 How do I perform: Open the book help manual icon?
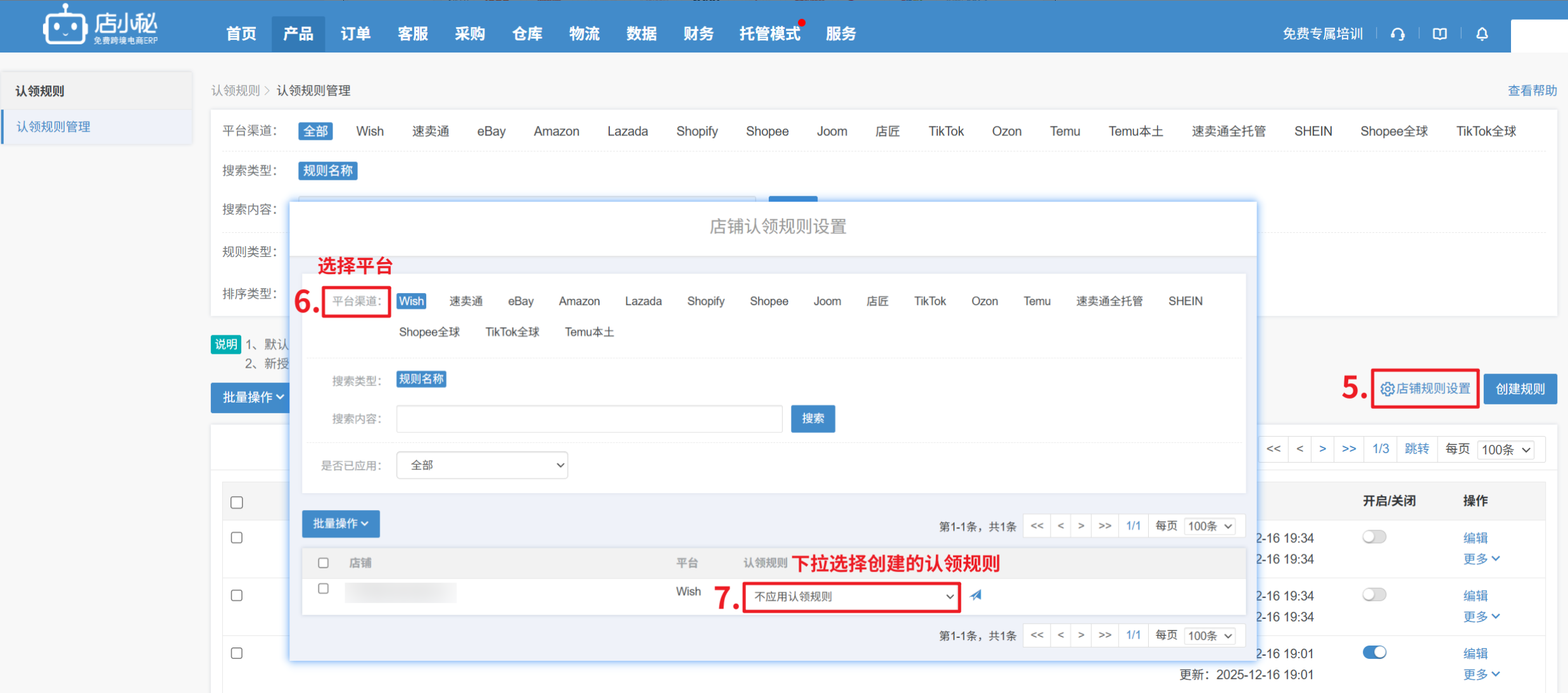(1439, 34)
